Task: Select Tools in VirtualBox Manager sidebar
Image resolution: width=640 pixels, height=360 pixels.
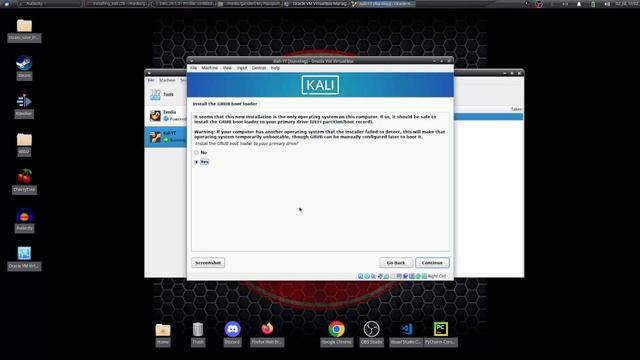Action: (x=166, y=95)
